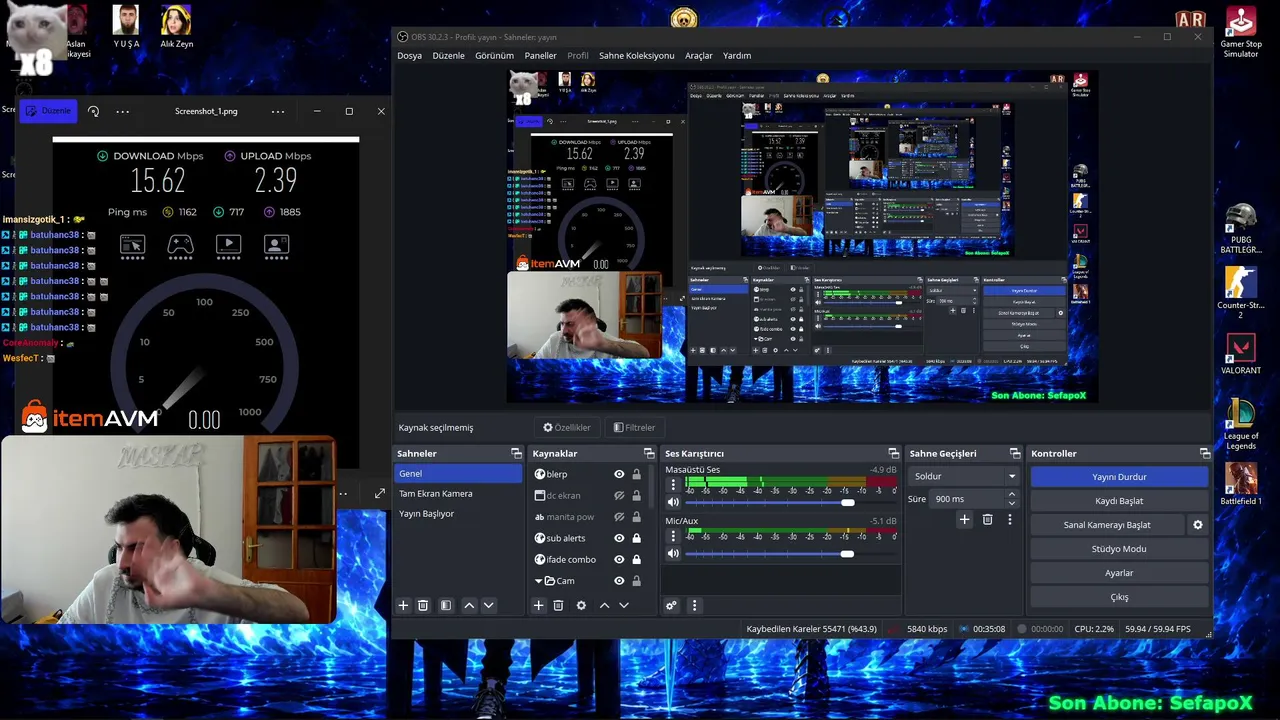Open Battlefield 1 desktop shortcut
Screen dimensions: 1280x720
click(1241, 485)
